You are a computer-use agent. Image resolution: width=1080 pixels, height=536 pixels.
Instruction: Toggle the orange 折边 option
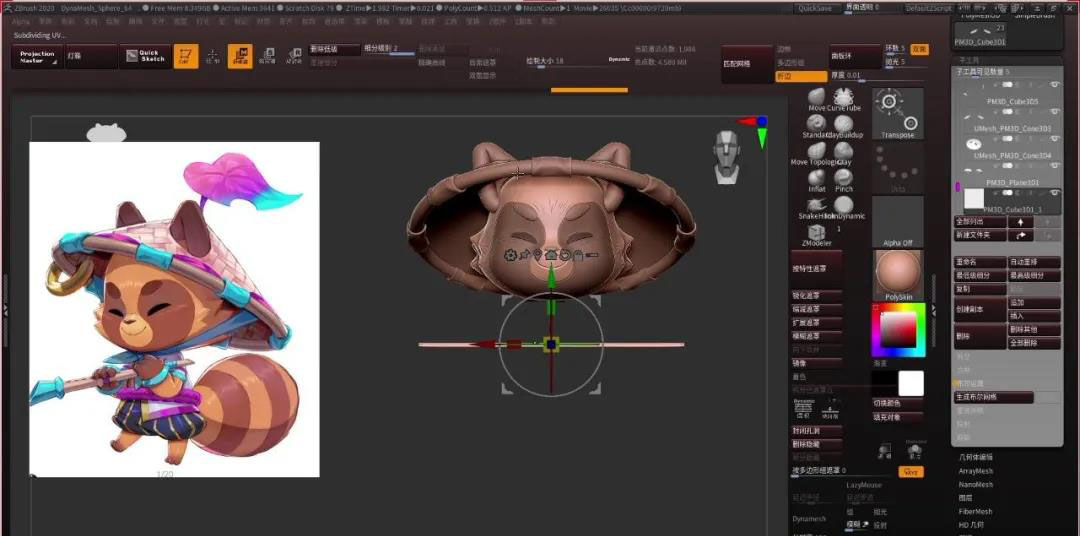click(x=801, y=76)
